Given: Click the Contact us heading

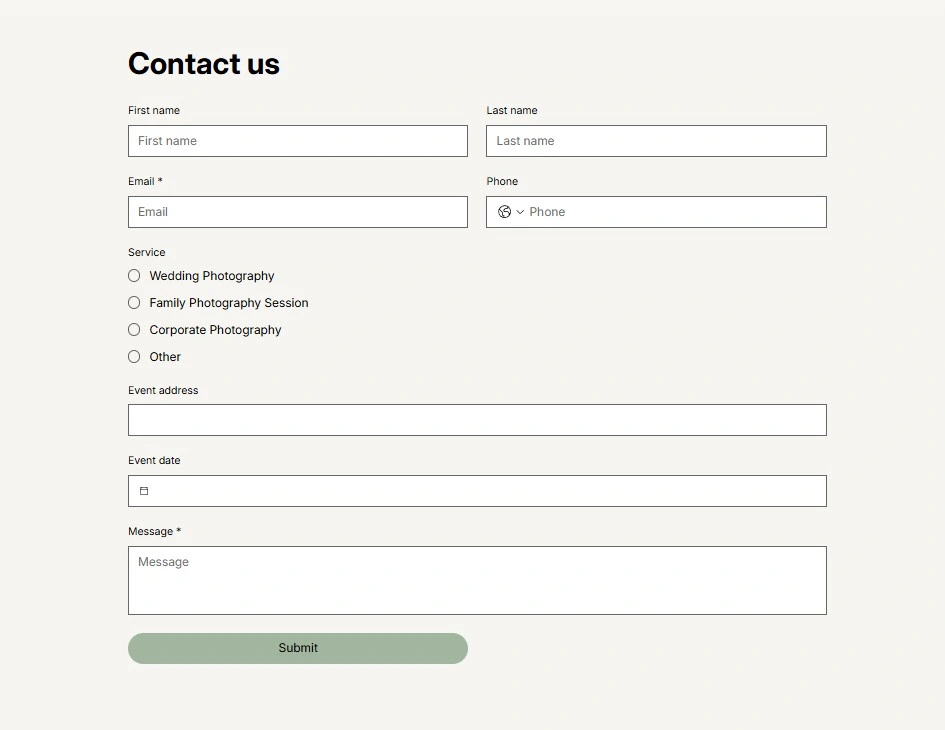Looking at the screenshot, I should point(204,64).
